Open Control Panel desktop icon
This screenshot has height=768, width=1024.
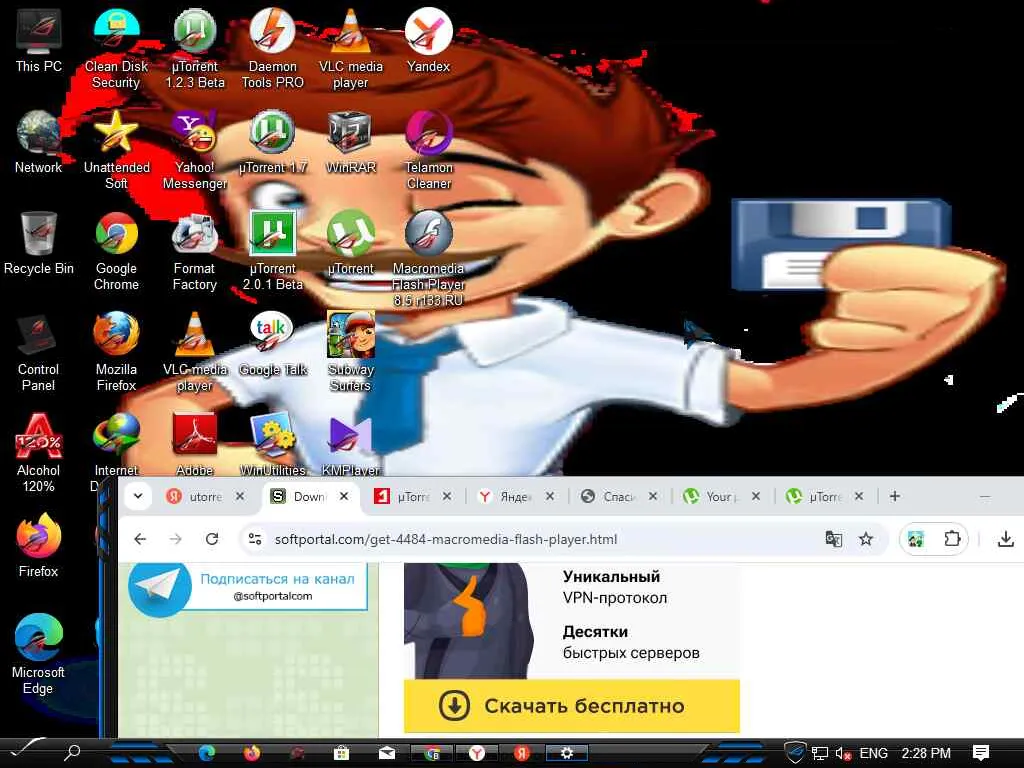(39, 353)
